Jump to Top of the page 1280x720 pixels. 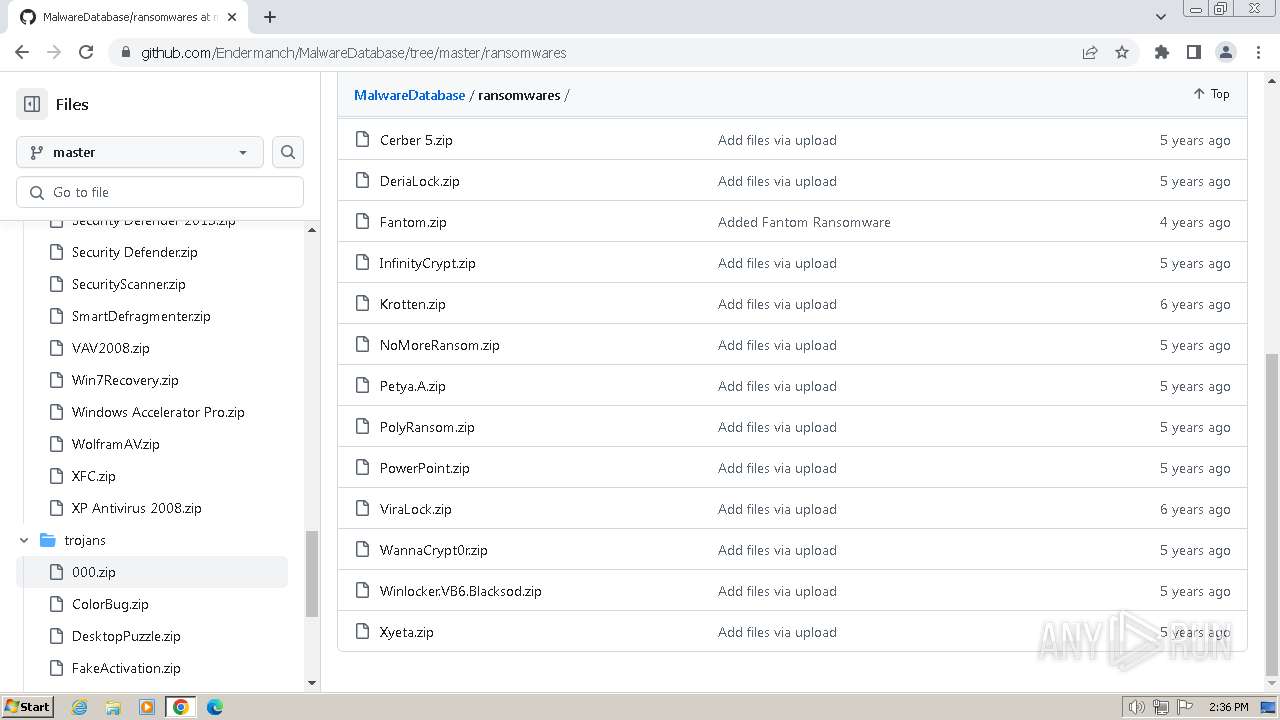click(x=1211, y=94)
